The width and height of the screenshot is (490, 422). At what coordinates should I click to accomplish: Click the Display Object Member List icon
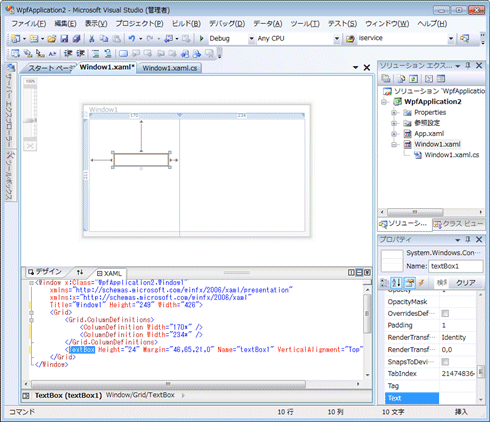tap(15, 53)
